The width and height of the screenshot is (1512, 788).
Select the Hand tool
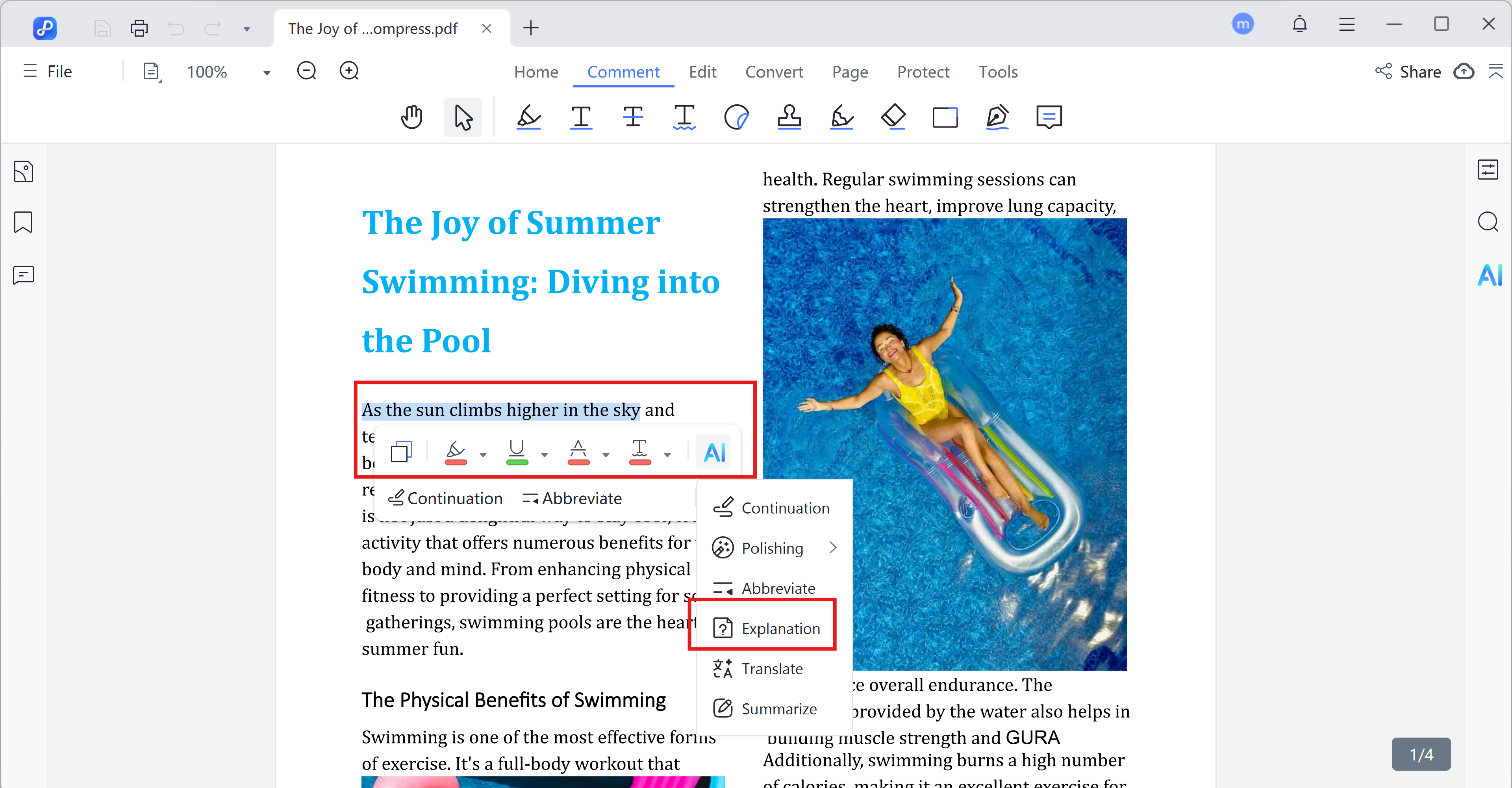click(411, 117)
